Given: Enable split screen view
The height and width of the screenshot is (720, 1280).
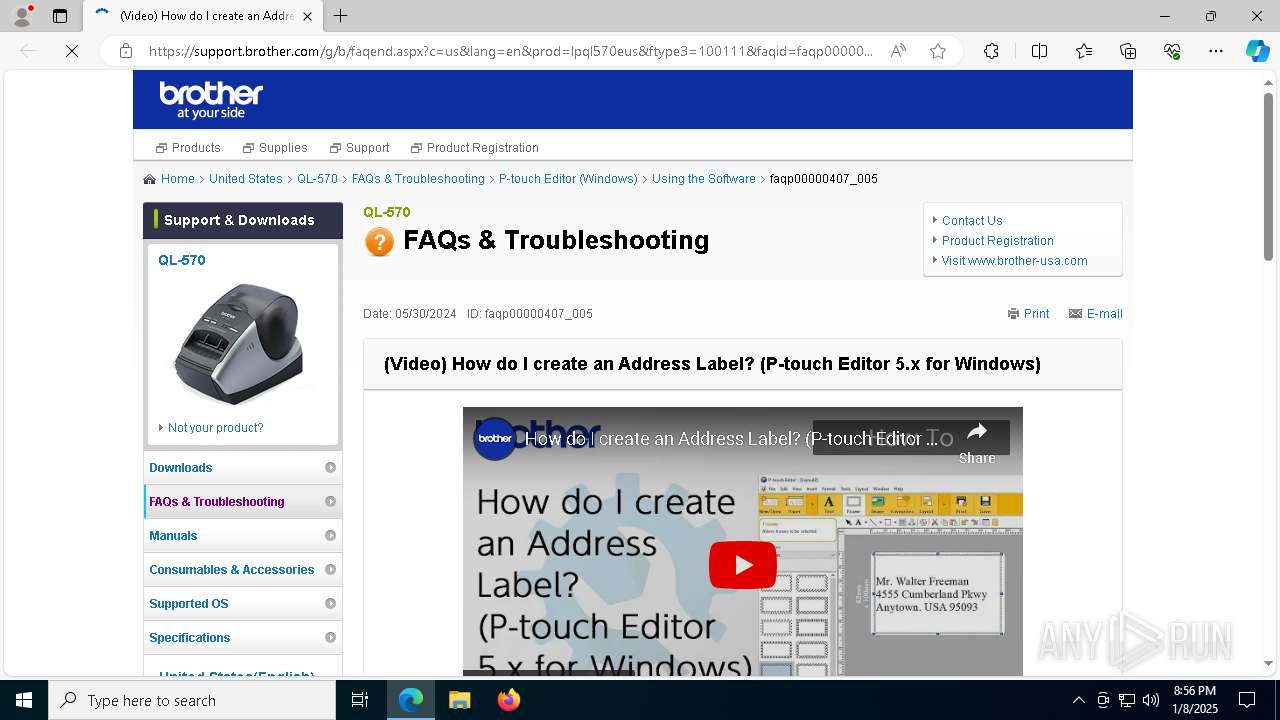Looking at the screenshot, I should (1039, 51).
